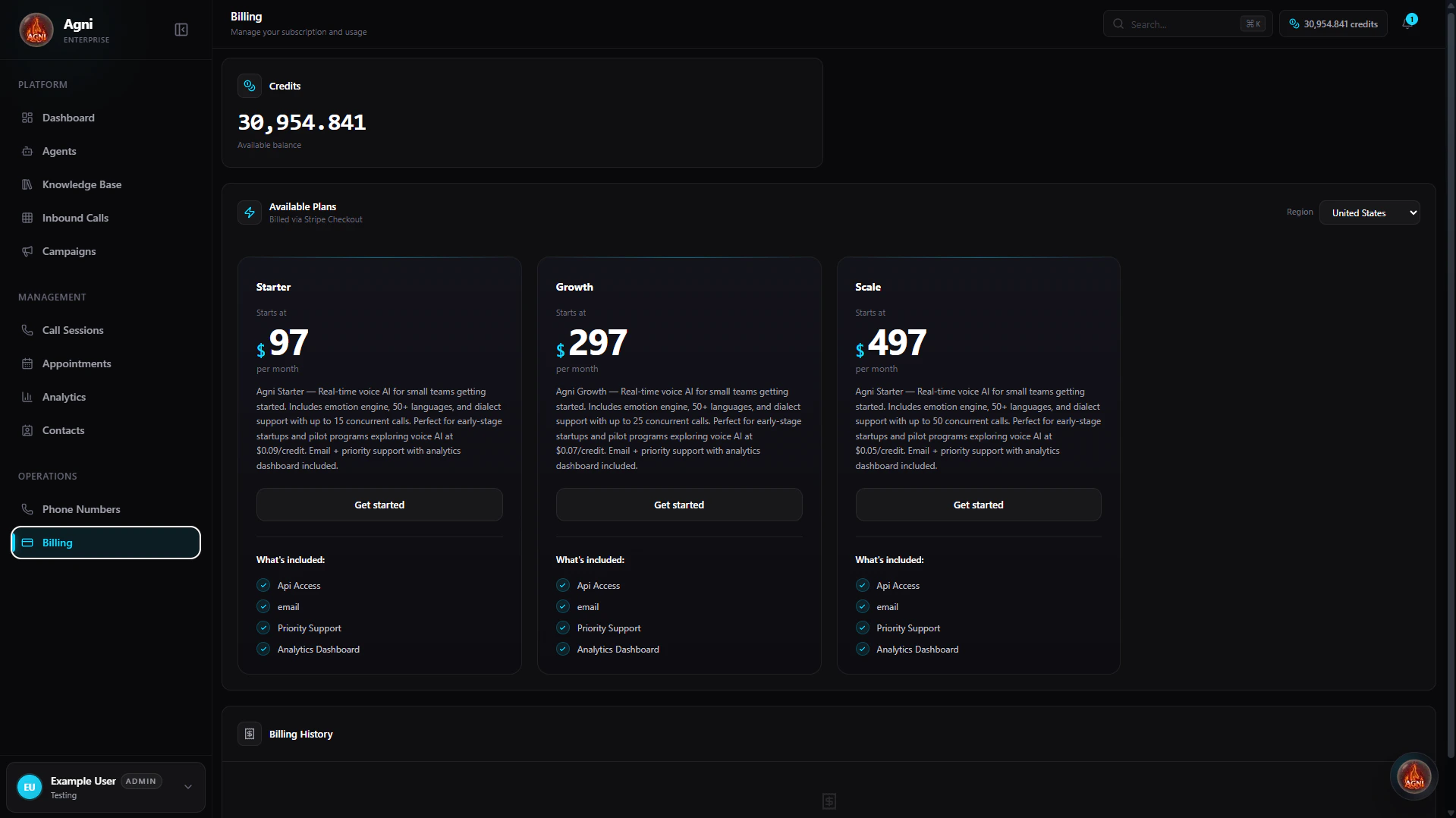Click Get started on Scale plan

pos(978,505)
